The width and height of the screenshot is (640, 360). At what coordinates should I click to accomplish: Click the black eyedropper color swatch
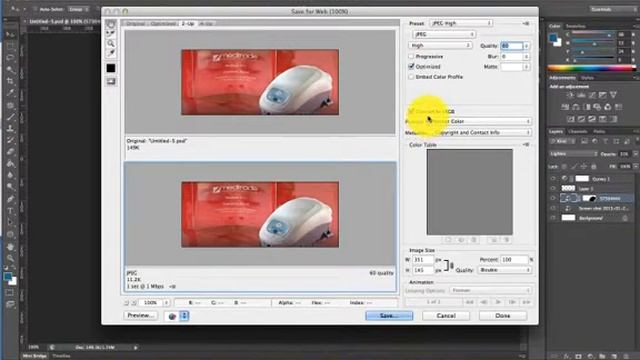coord(111,68)
